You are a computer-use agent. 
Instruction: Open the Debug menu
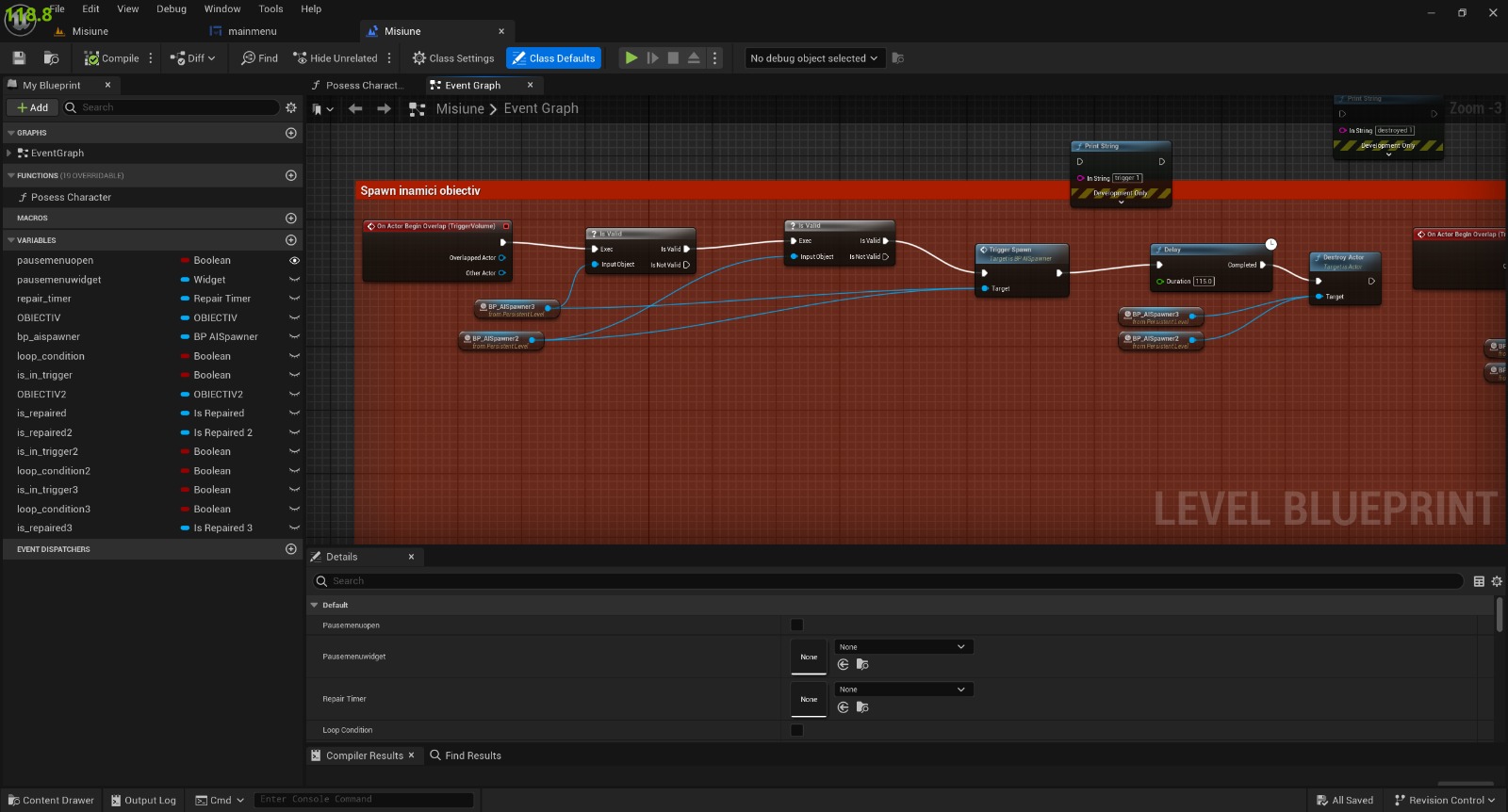point(172,8)
